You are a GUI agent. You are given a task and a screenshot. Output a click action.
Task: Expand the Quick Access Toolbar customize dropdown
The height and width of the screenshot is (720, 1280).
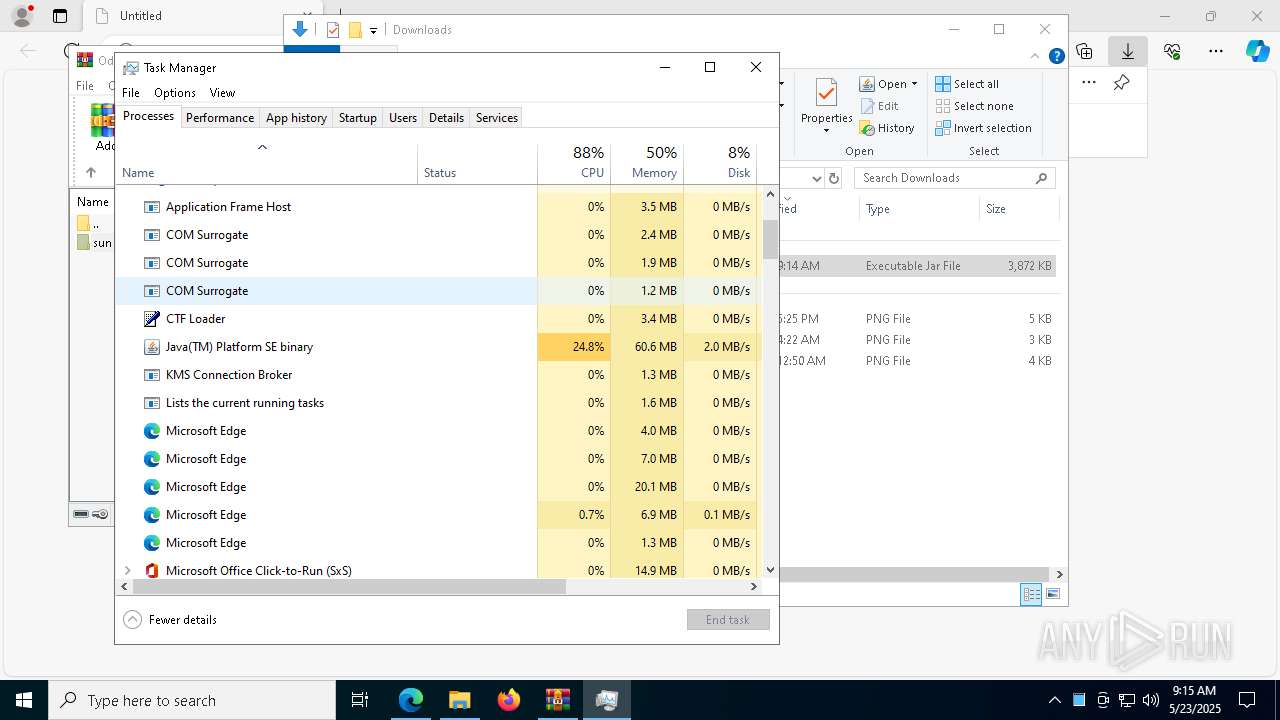(373, 30)
